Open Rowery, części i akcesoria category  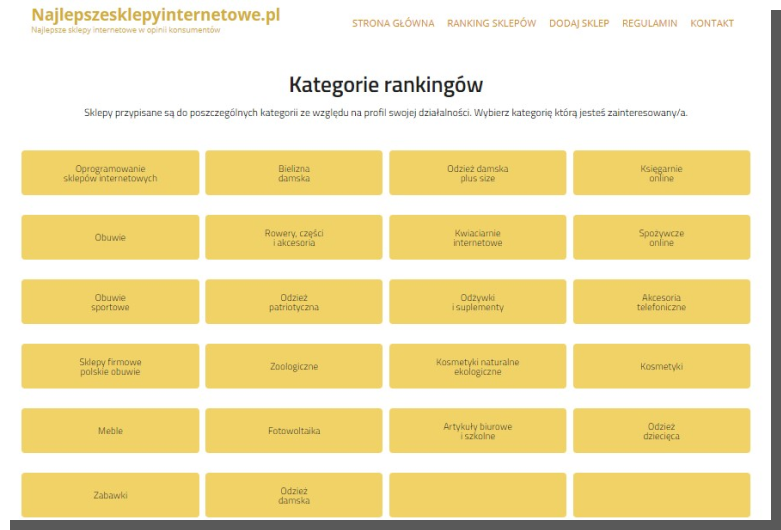tap(294, 237)
